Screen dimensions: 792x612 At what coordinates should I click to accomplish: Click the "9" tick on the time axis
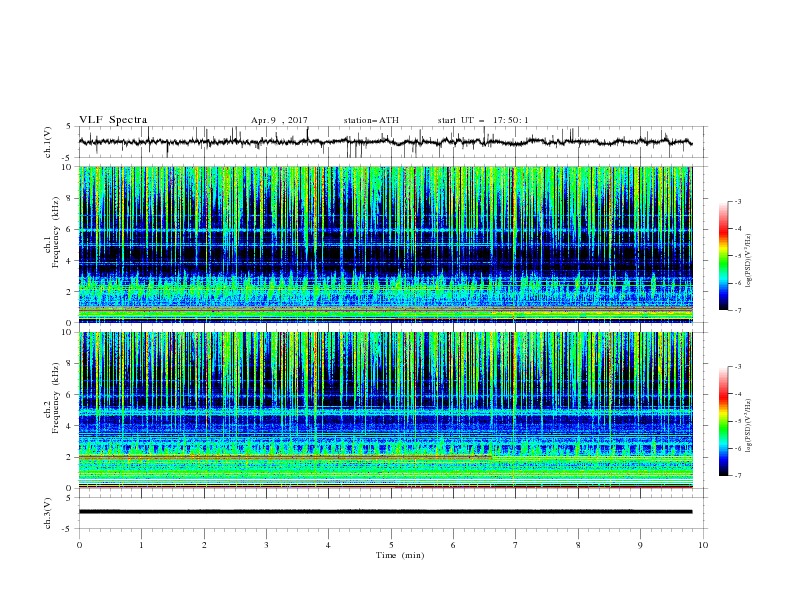(x=640, y=545)
